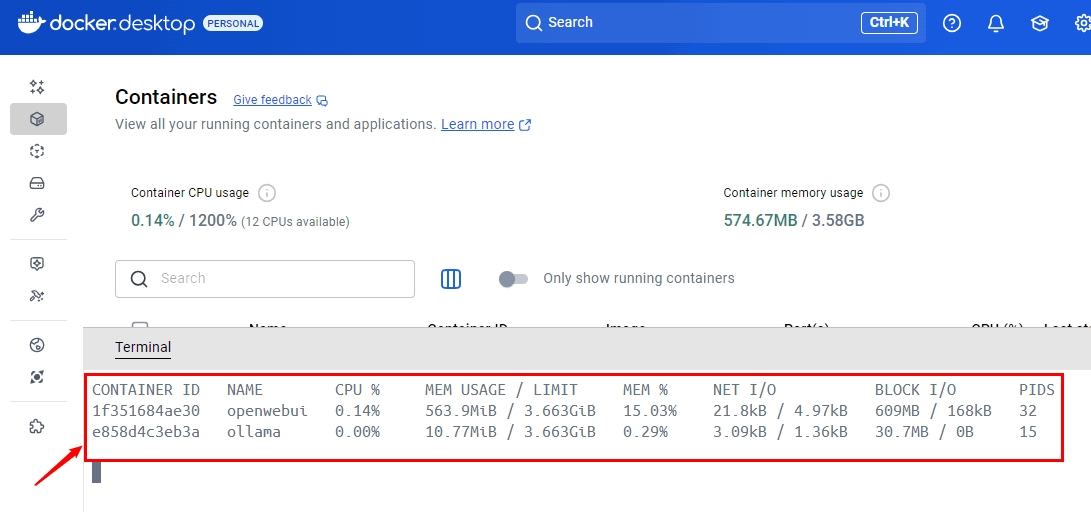Viewport: 1091px width, 512px height.
Task: Open Docker Scout shield icon
Action: tap(38, 264)
